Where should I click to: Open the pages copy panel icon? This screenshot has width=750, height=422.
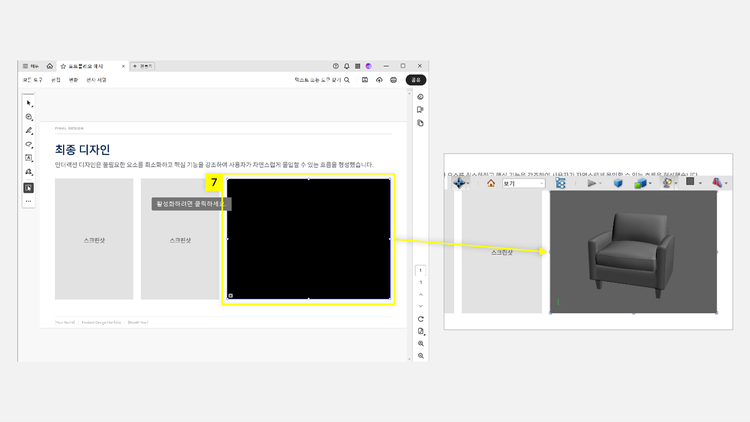[x=420, y=123]
